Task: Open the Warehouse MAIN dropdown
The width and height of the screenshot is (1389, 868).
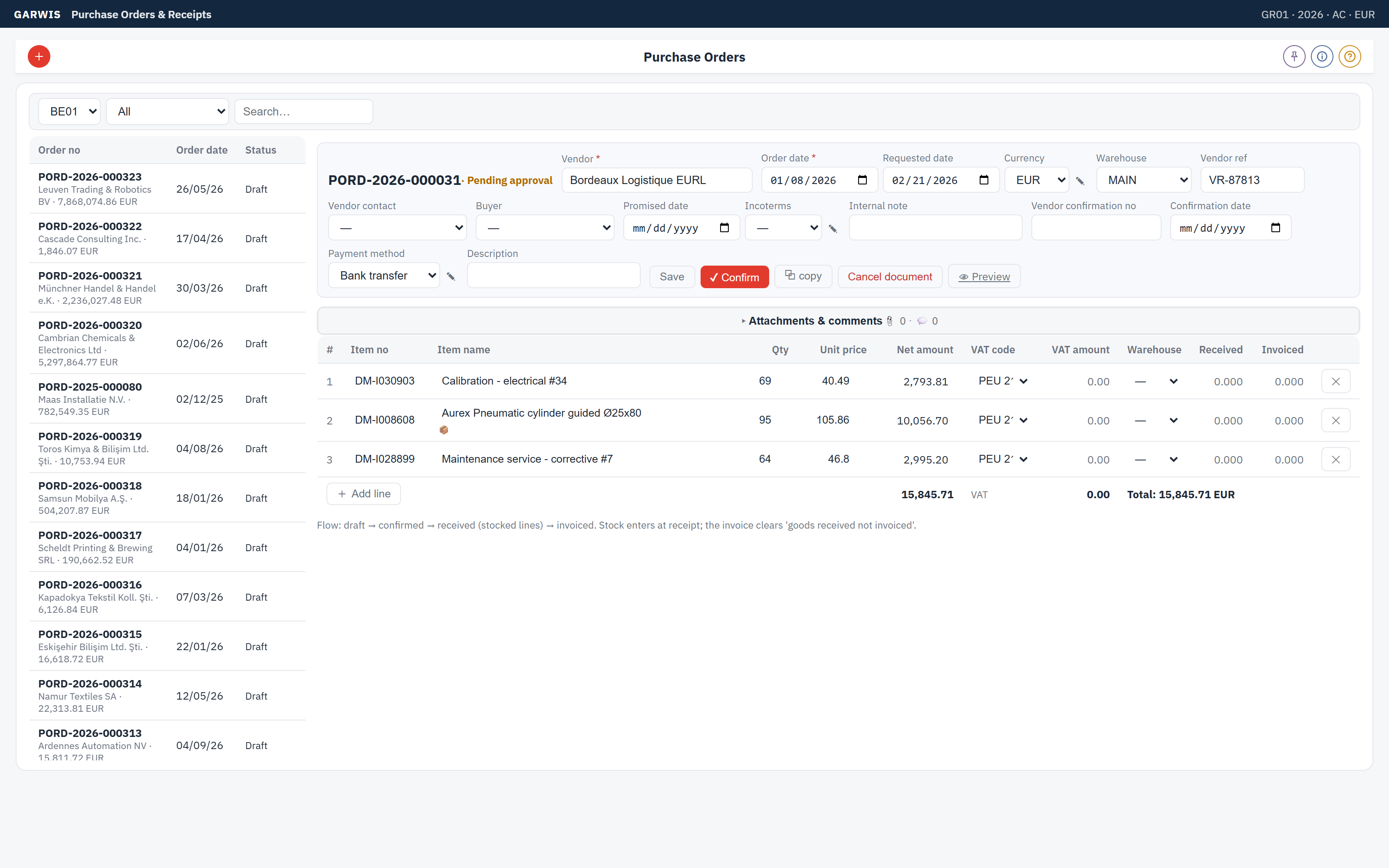Action: (1143, 180)
